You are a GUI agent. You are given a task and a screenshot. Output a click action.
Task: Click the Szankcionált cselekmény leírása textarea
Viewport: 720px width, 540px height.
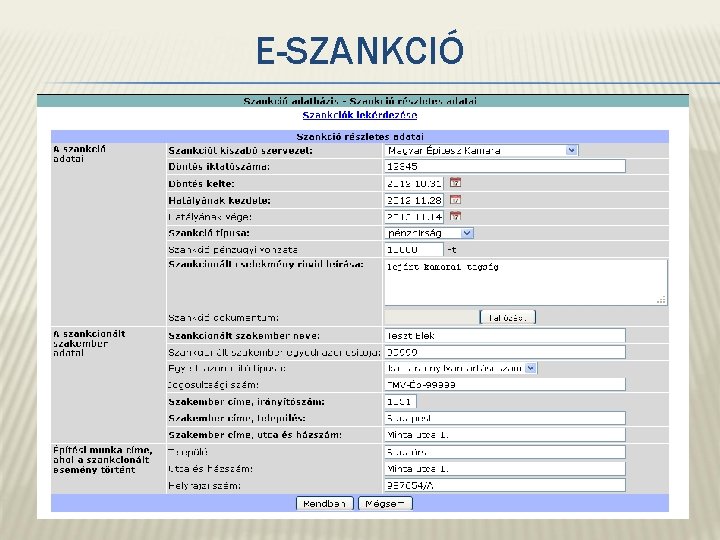click(526, 282)
